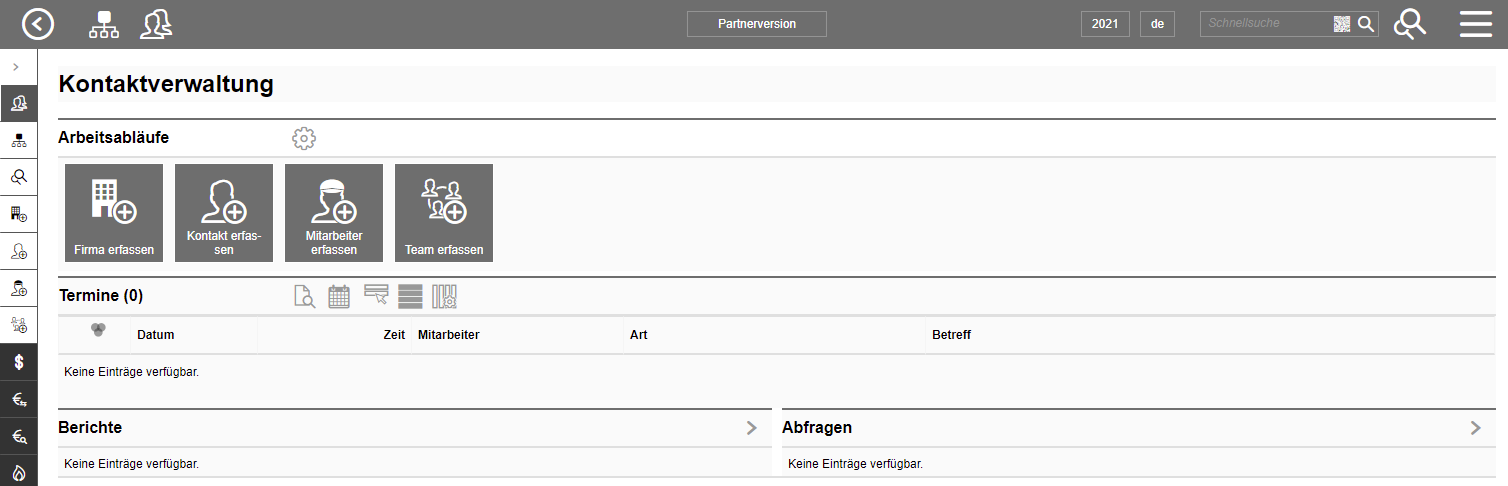The height and width of the screenshot is (486, 1508).
Task: Open the Mitarbeiter erfassen workflow tile
Action: coord(334,213)
